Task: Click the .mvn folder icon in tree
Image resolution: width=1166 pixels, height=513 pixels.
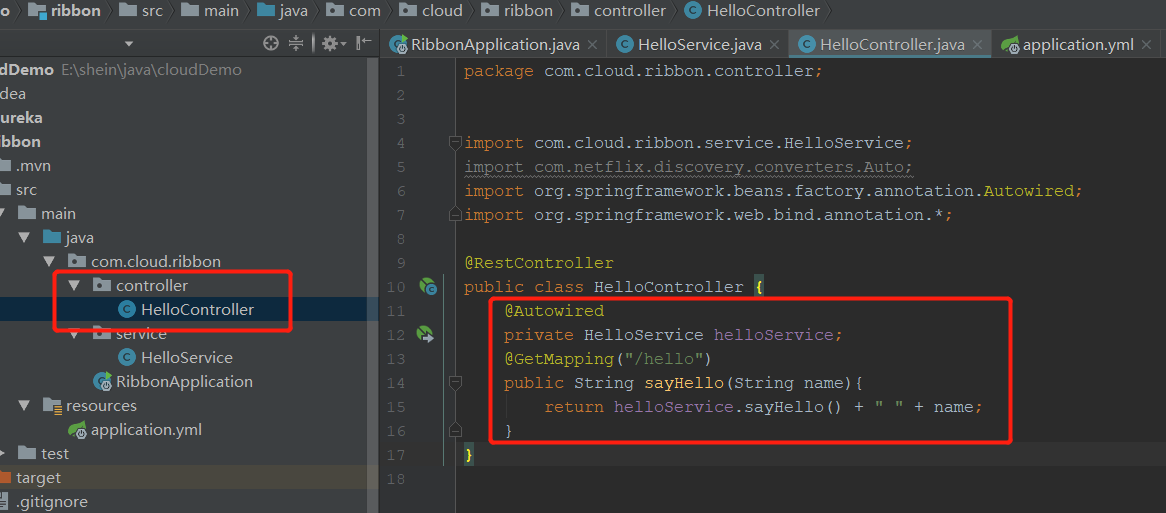Action: (x=6, y=166)
